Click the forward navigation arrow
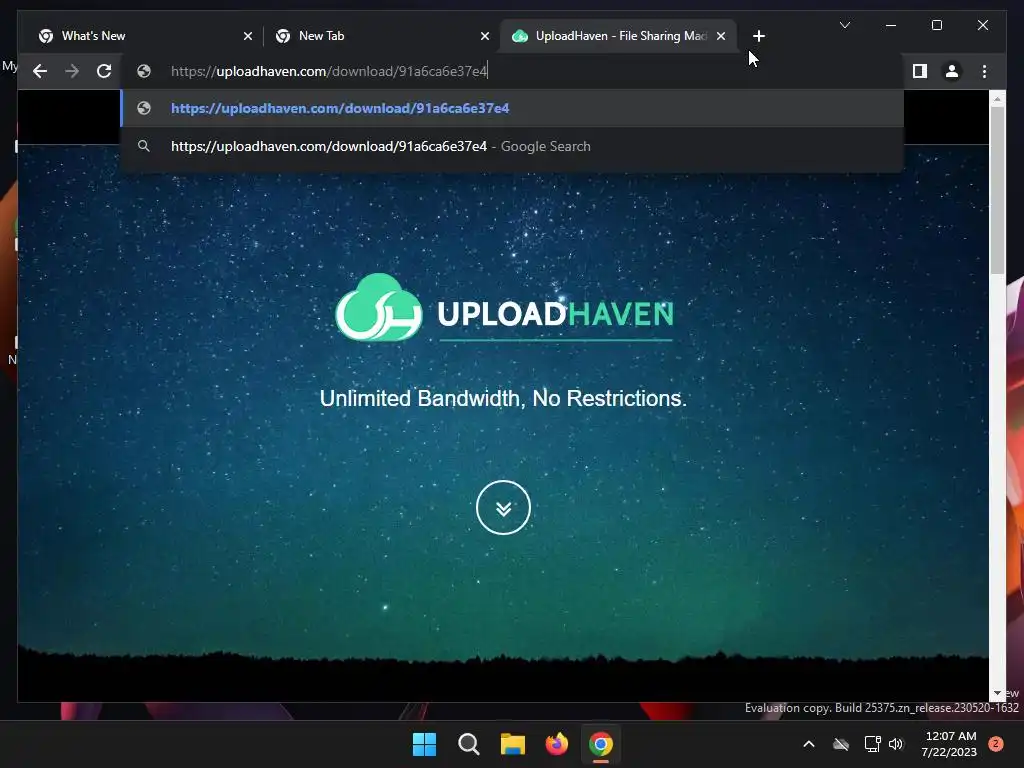 (72, 71)
